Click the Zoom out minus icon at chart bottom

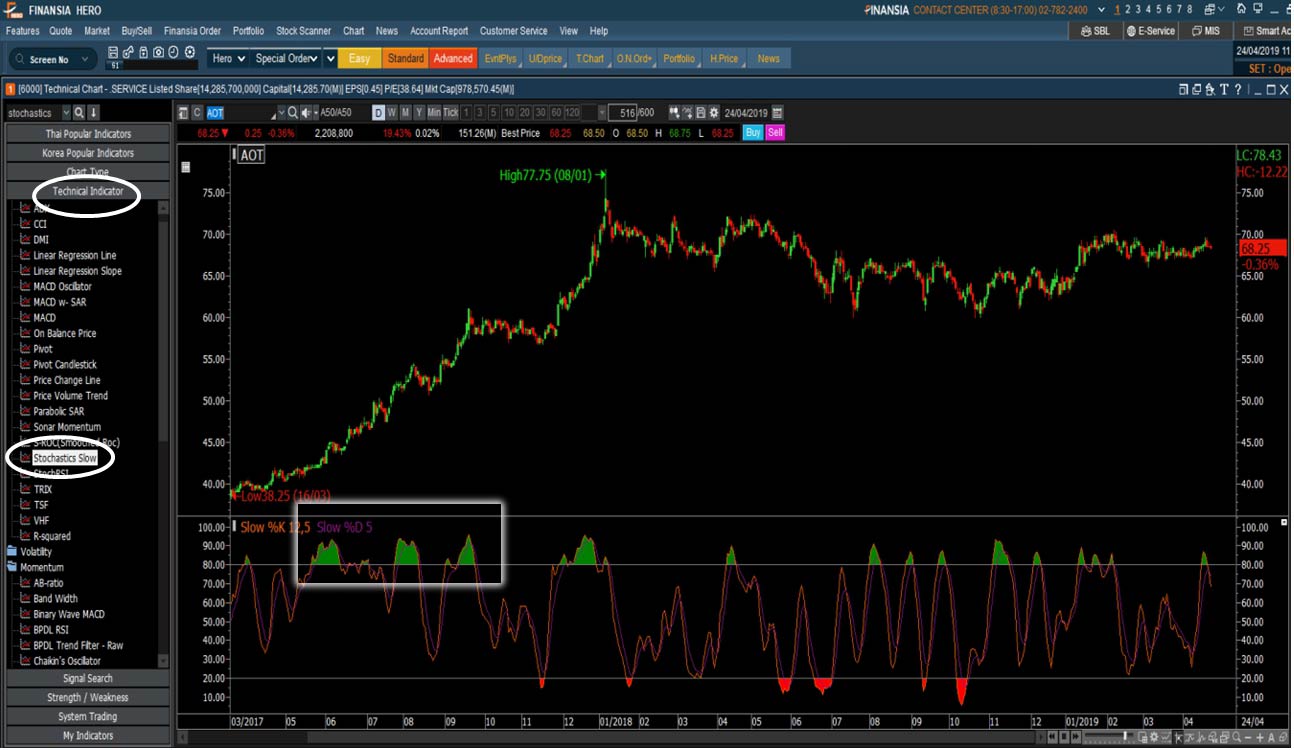pyautogui.click(x=1248, y=738)
